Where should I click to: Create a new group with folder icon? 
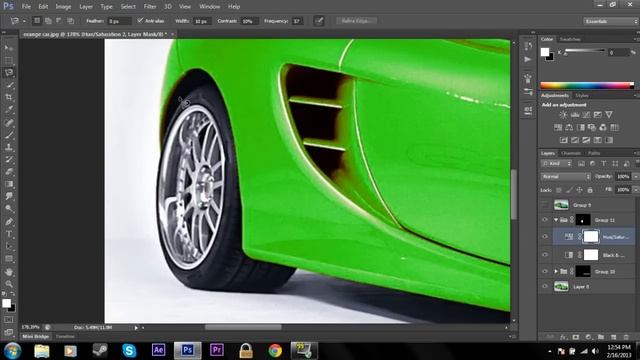pyautogui.click(x=601, y=337)
